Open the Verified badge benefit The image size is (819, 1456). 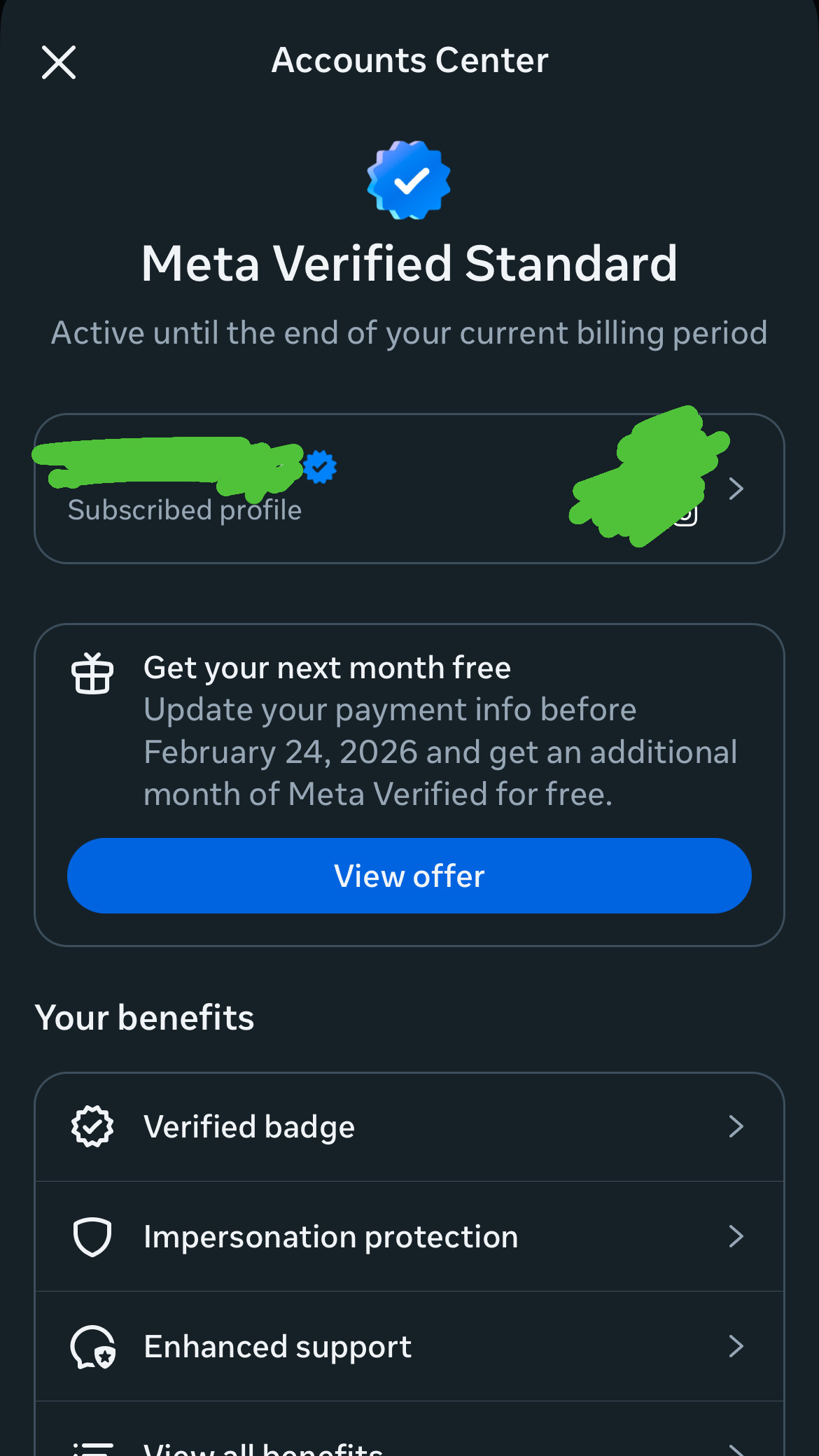tap(249, 1127)
